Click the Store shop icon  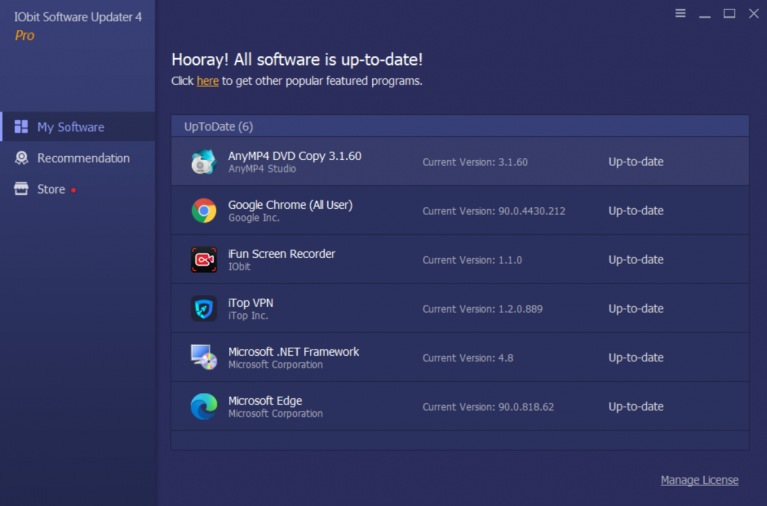21,189
